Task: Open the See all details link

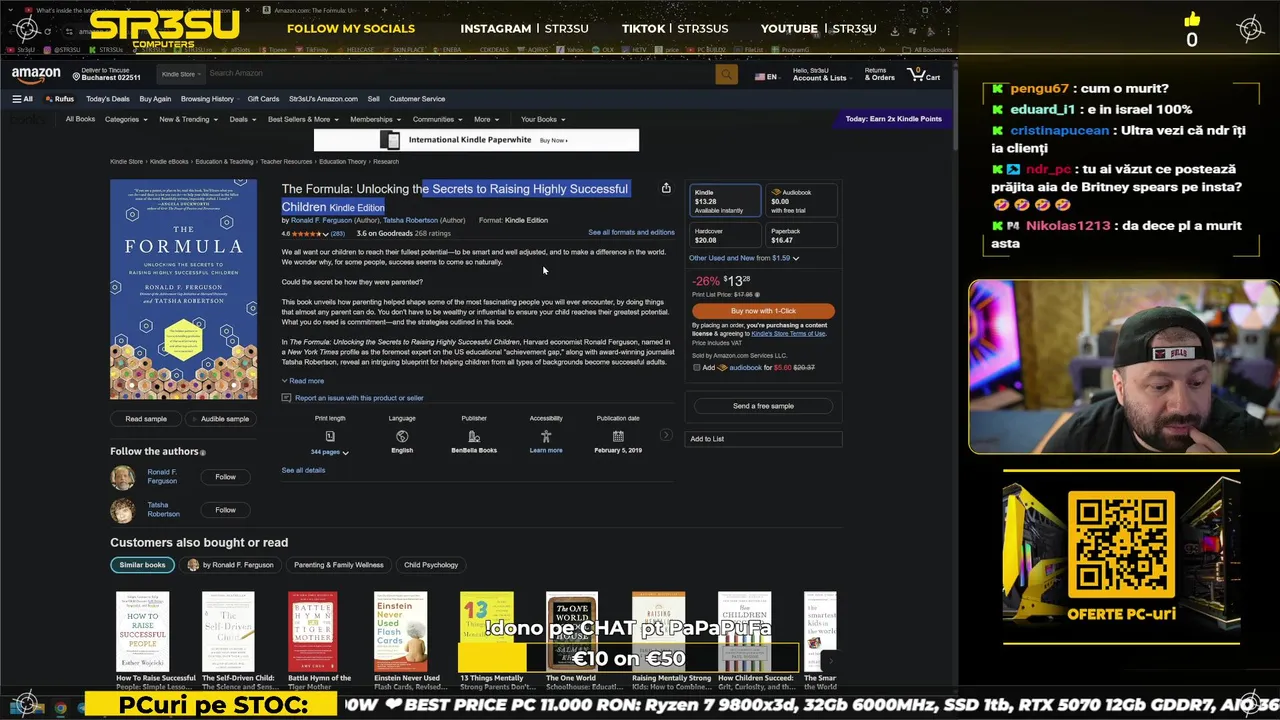Action: (303, 470)
